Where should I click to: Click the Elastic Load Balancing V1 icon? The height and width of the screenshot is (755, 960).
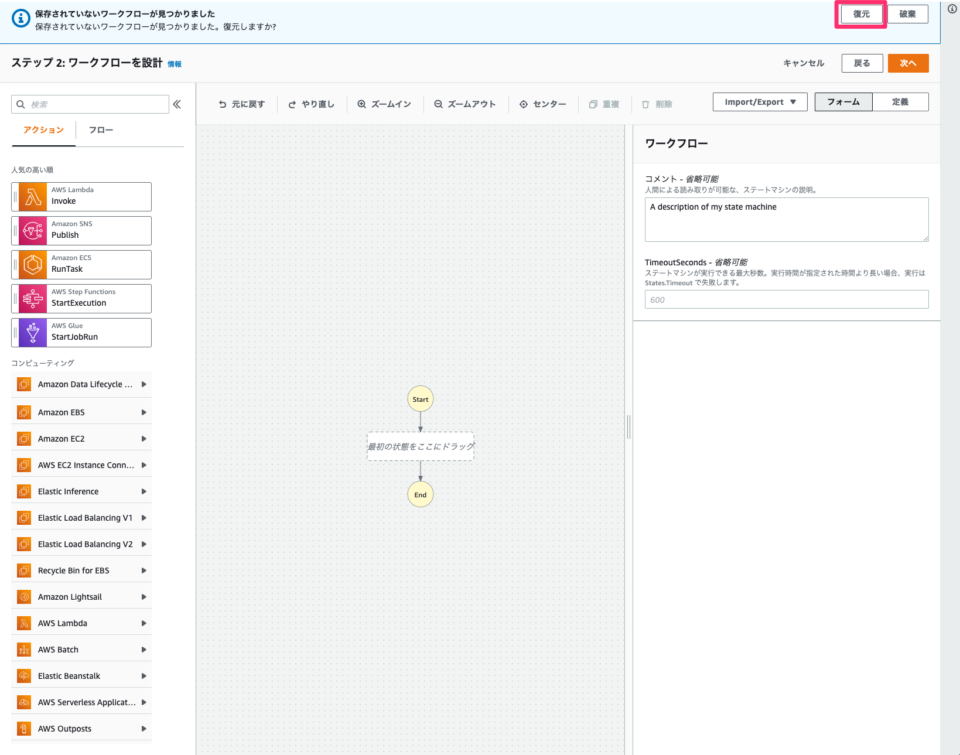pyautogui.click(x=24, y=517)
